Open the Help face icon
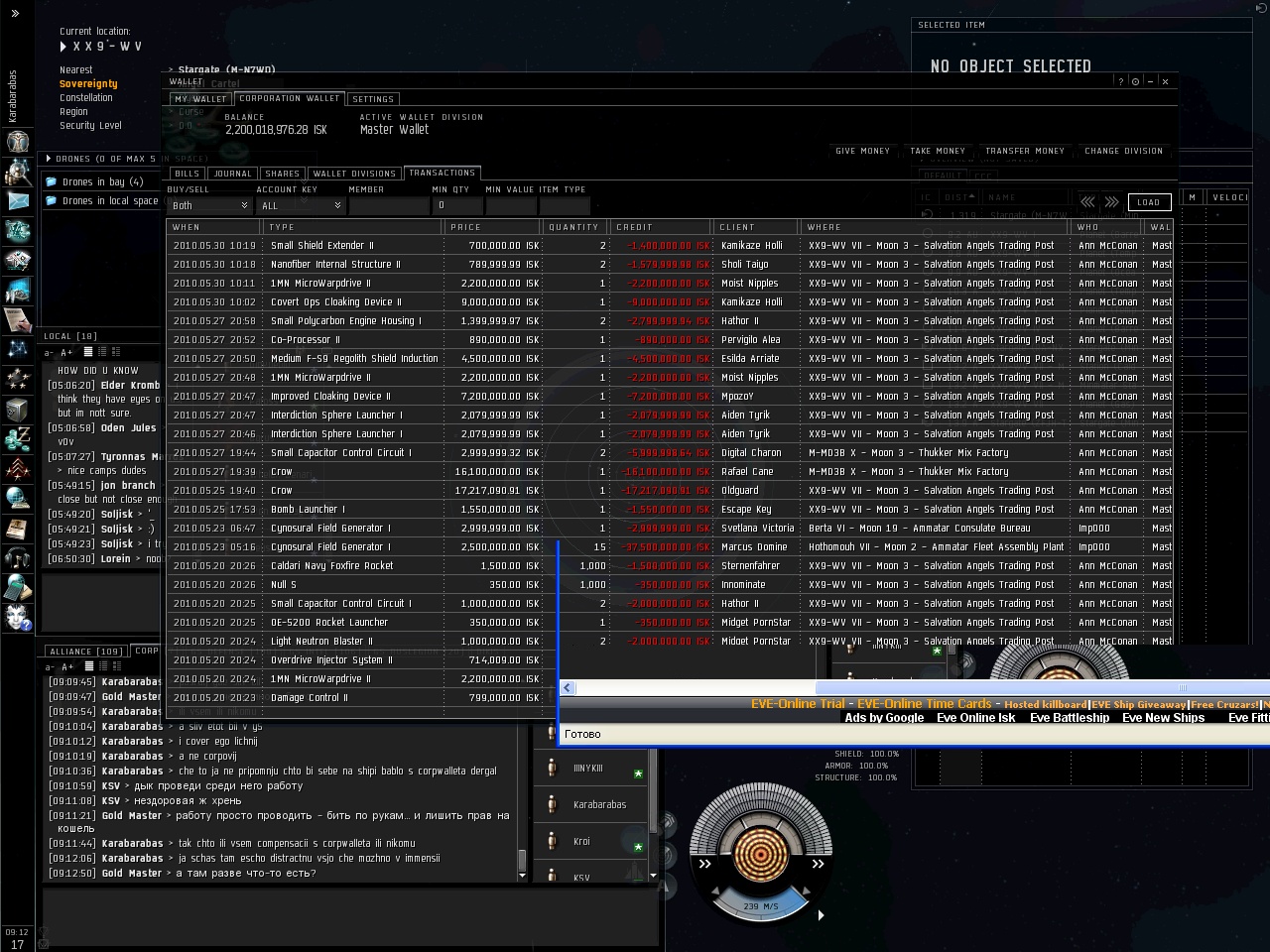 tap(18, 617)
